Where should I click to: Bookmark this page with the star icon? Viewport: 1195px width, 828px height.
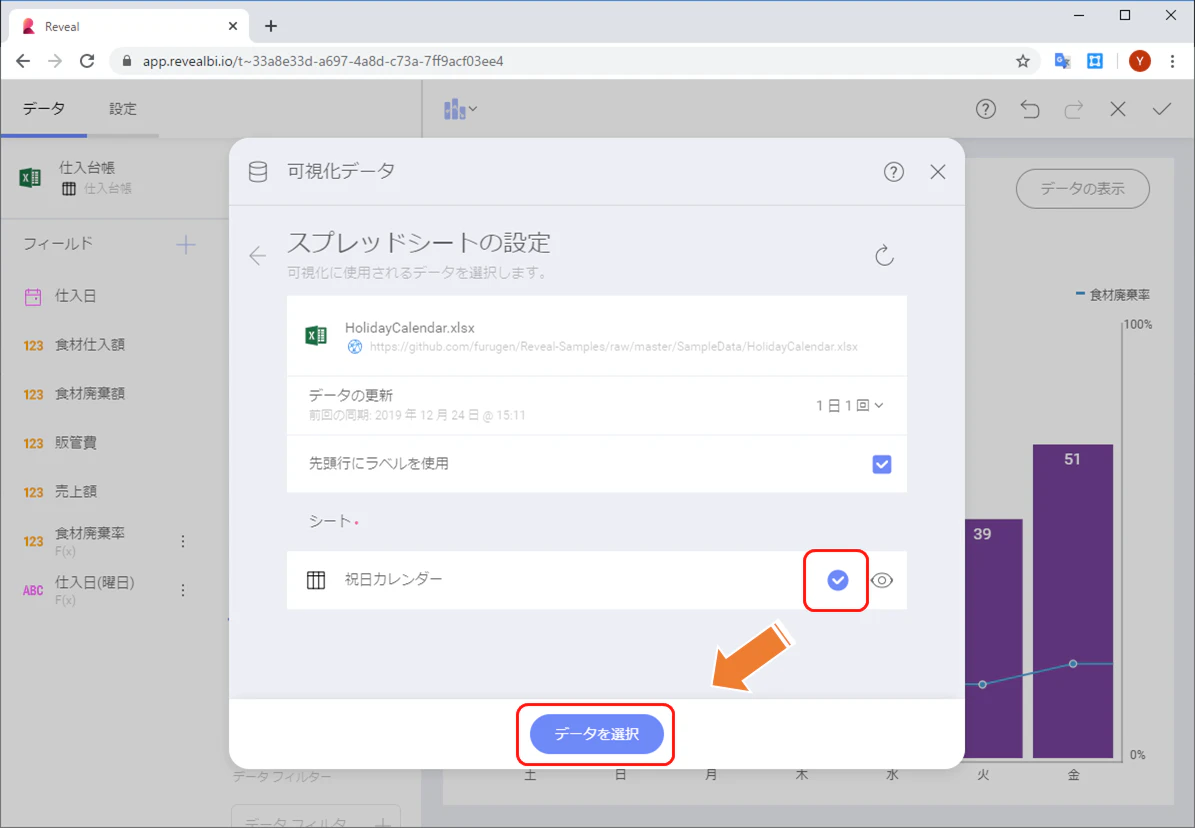(x=1023, y=61)
